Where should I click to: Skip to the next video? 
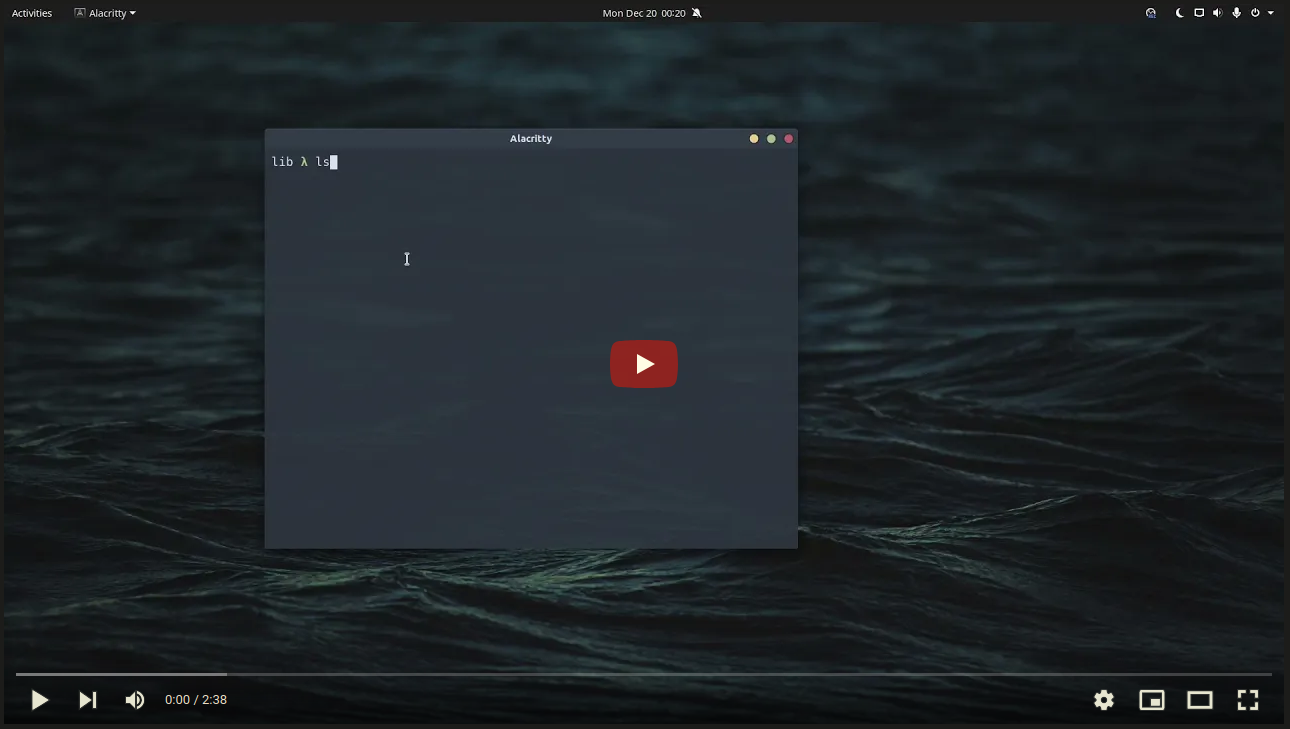click(x=88, y=700)
